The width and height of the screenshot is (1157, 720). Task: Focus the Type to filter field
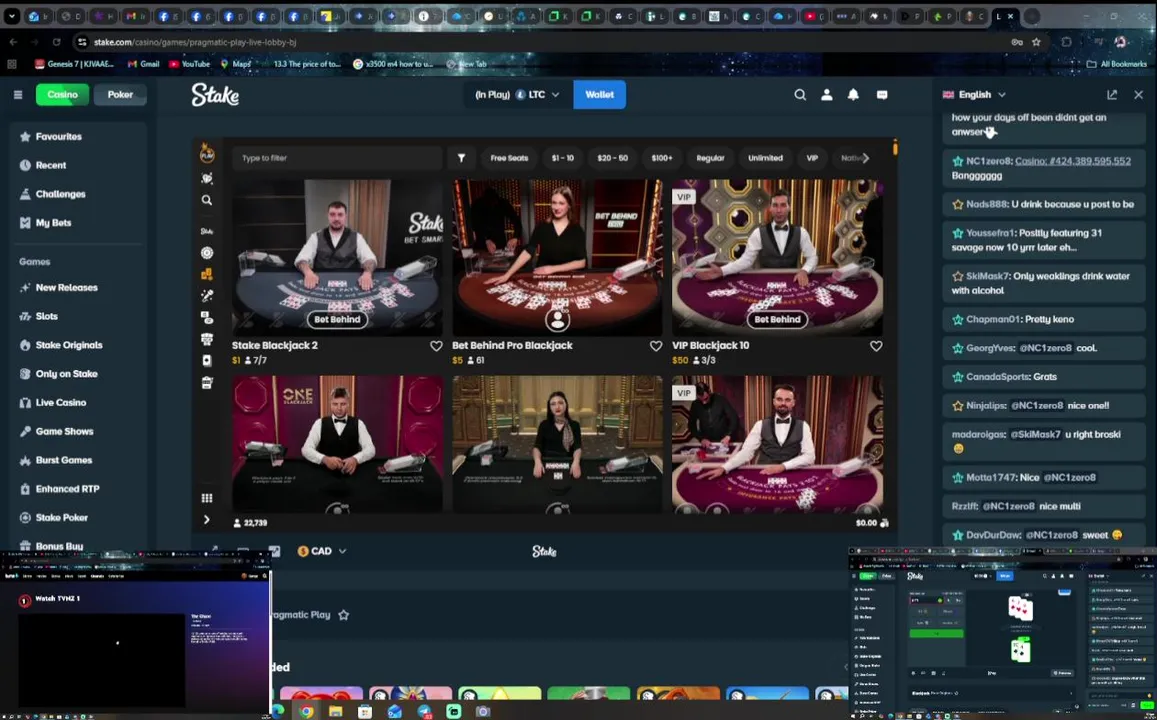click(337, 158)
